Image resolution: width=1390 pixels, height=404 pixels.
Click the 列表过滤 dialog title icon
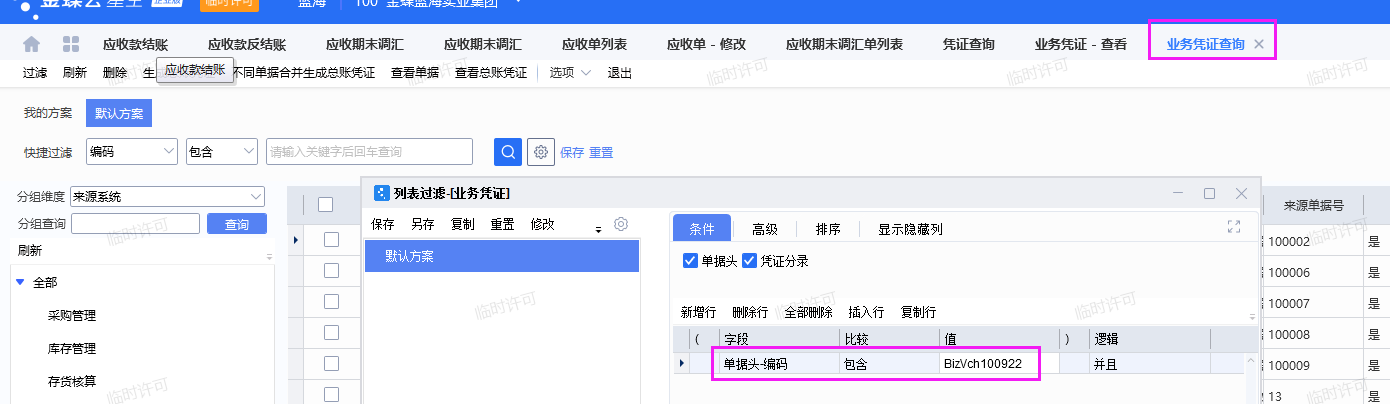click(x=382, y=193)
